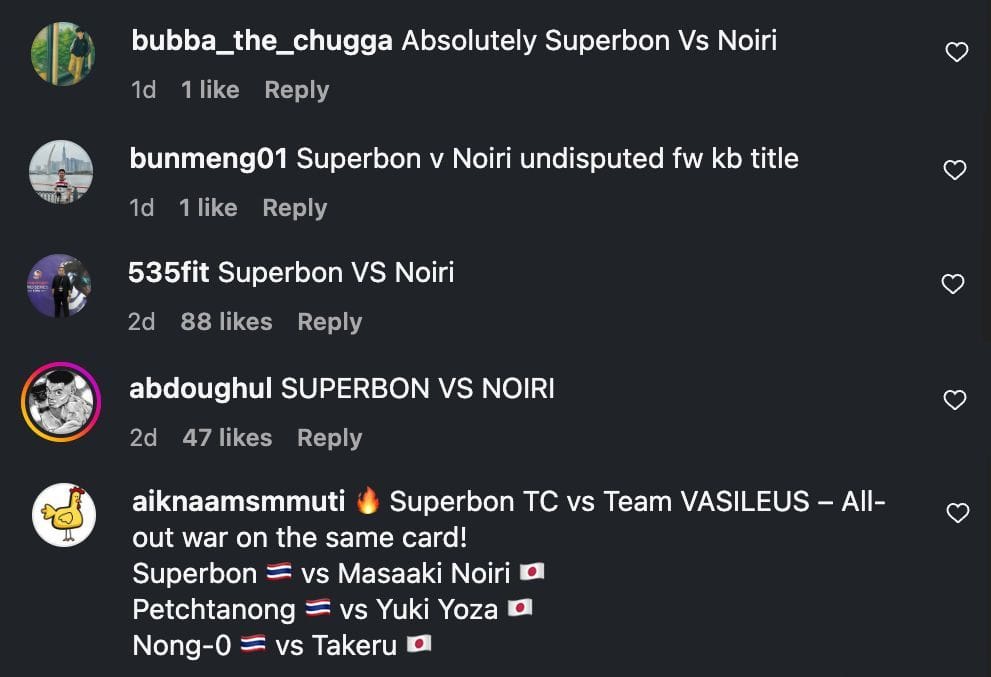View 535fit's profile picture

pos(60,286)
